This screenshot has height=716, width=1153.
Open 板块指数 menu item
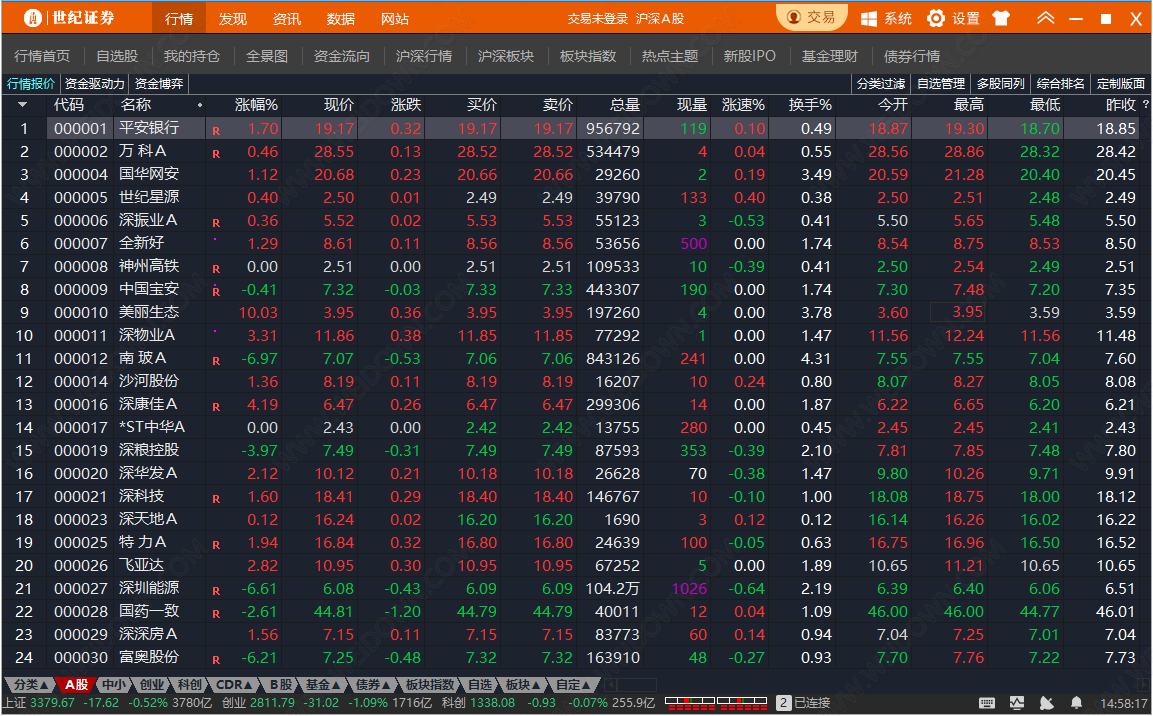(x=588, y=56)
